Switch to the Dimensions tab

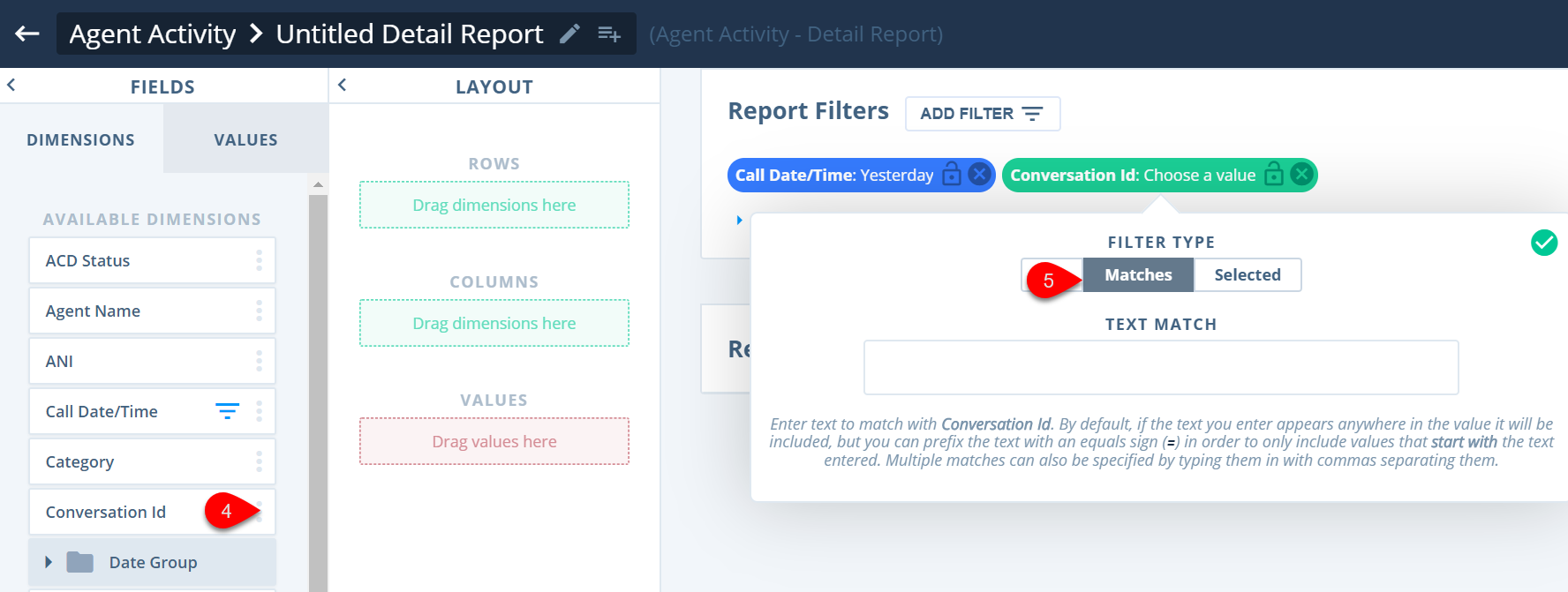81,139
